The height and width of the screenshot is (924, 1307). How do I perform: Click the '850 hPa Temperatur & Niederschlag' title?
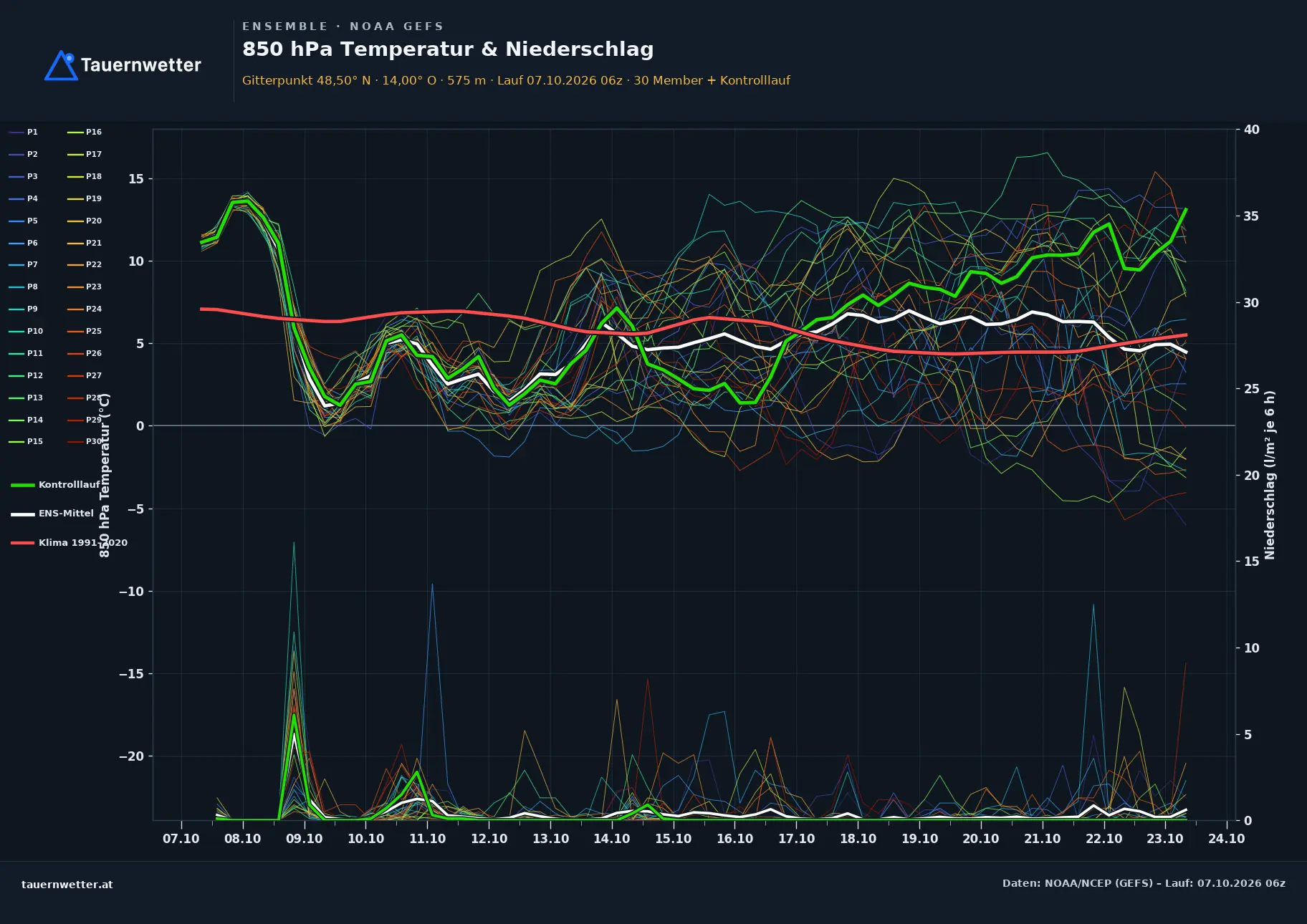(448, 49)
